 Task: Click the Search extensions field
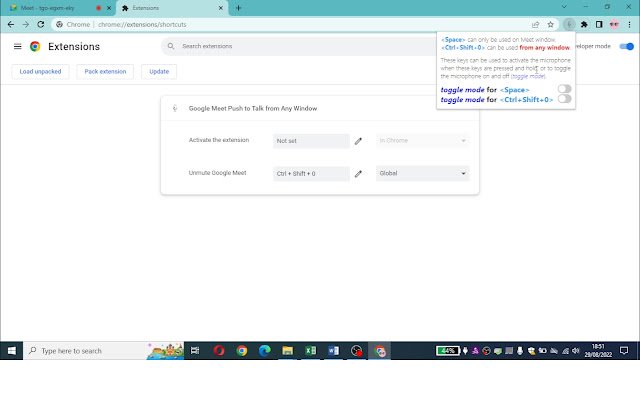point(300,46)
